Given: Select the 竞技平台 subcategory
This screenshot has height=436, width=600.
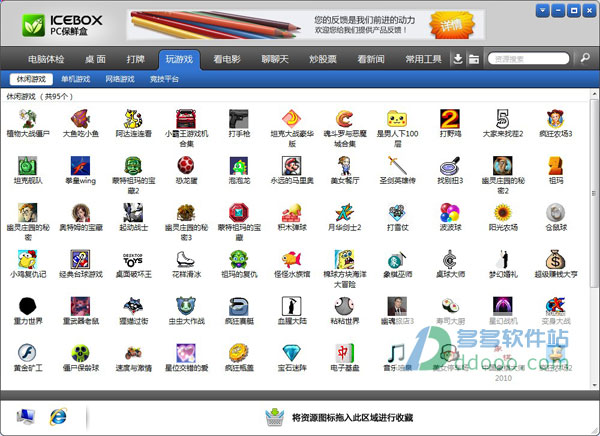Looking at the screenshot, I should [164, 79].
